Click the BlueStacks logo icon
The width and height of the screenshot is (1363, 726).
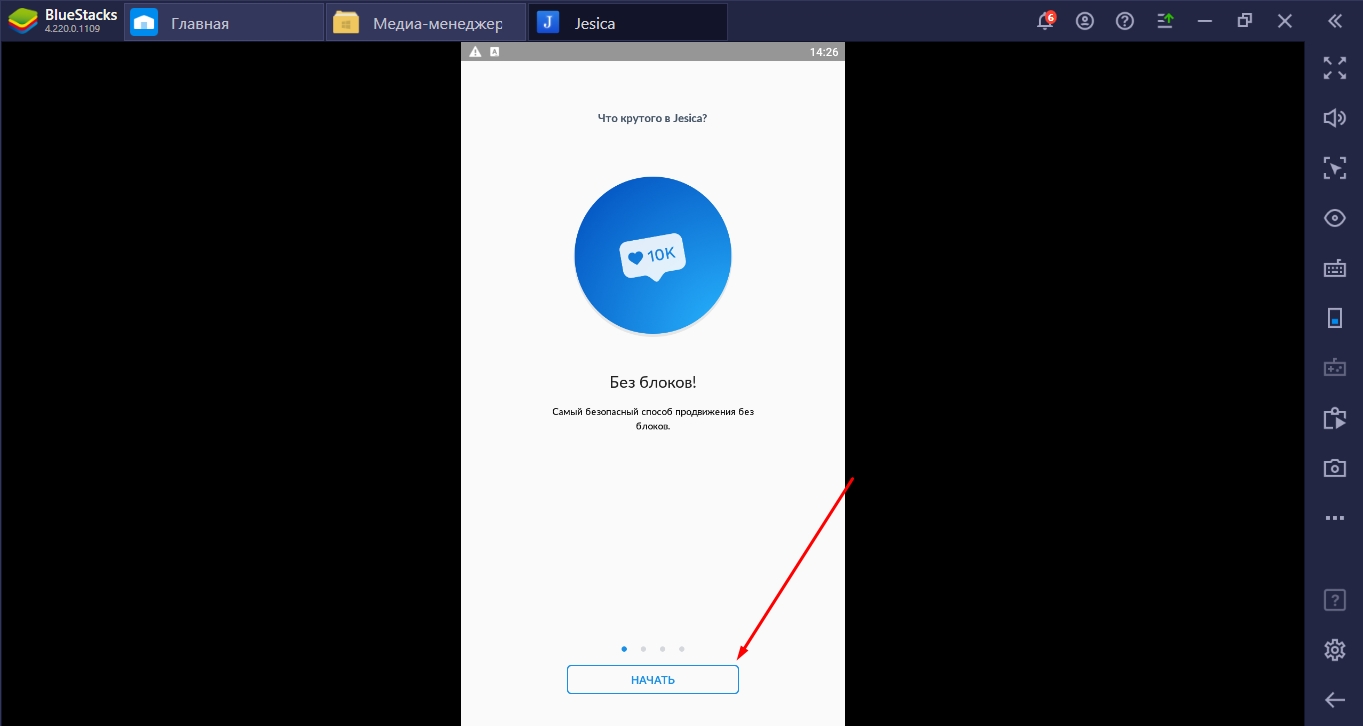click(23, 20)
